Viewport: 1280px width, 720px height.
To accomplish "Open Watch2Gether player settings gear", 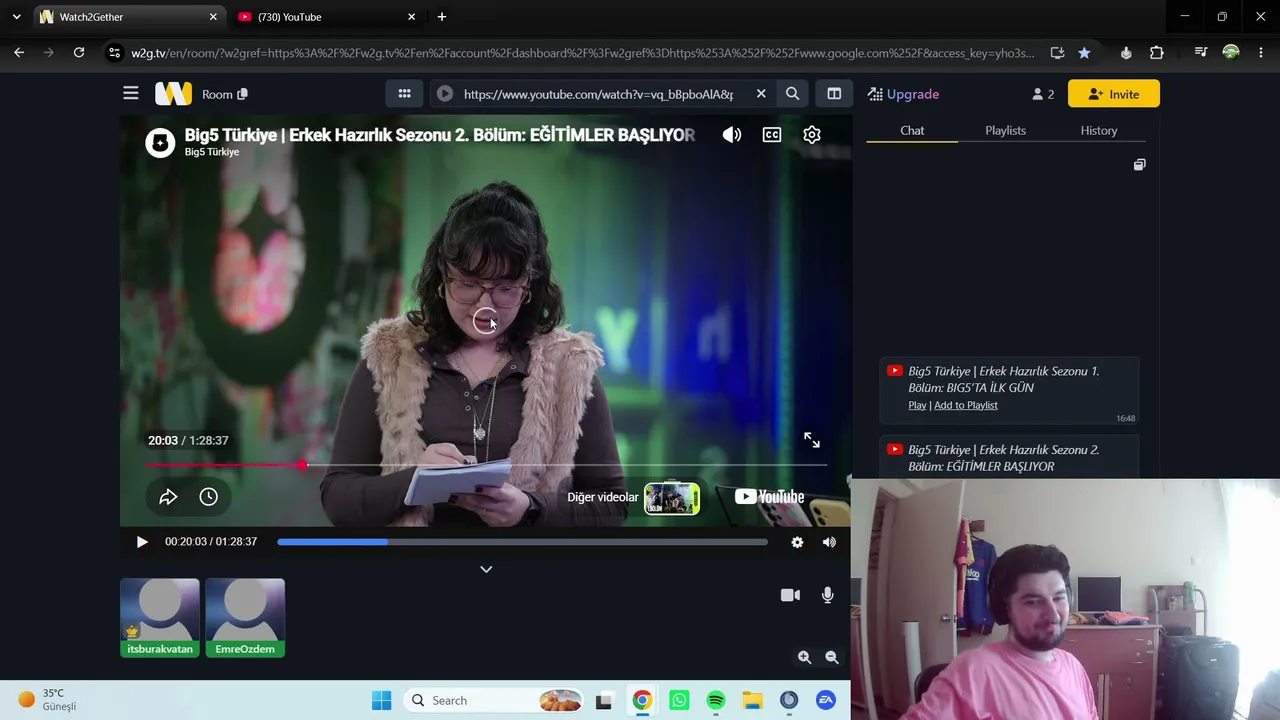I will 797,542.
